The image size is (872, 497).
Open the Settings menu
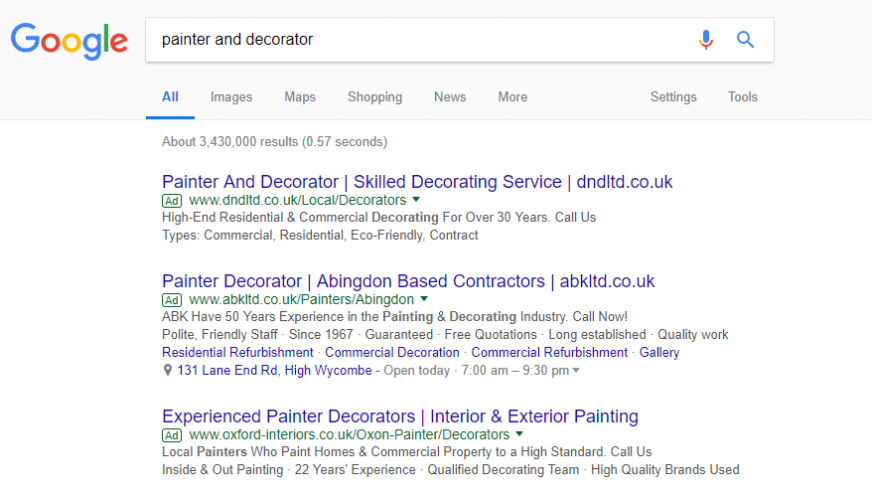click(x=673, y=97)
